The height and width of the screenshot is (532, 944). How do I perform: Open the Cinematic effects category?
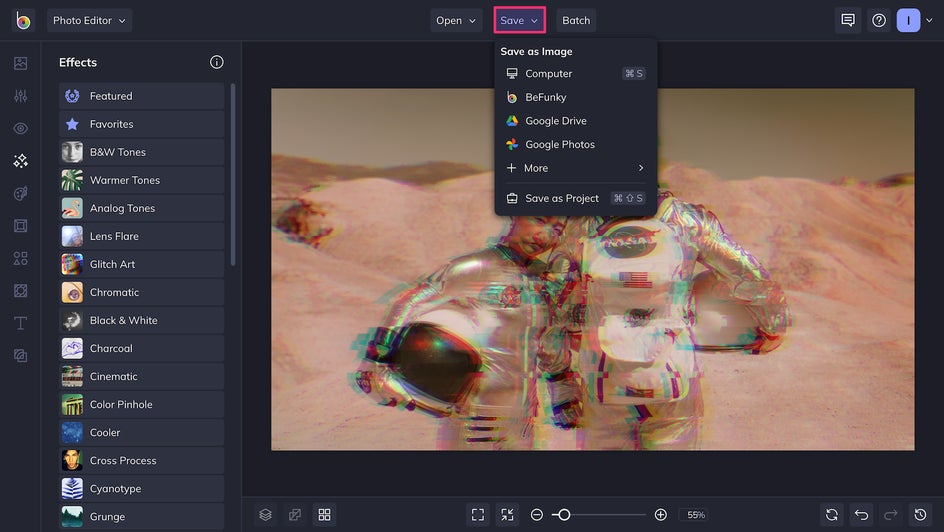[141, 376]
